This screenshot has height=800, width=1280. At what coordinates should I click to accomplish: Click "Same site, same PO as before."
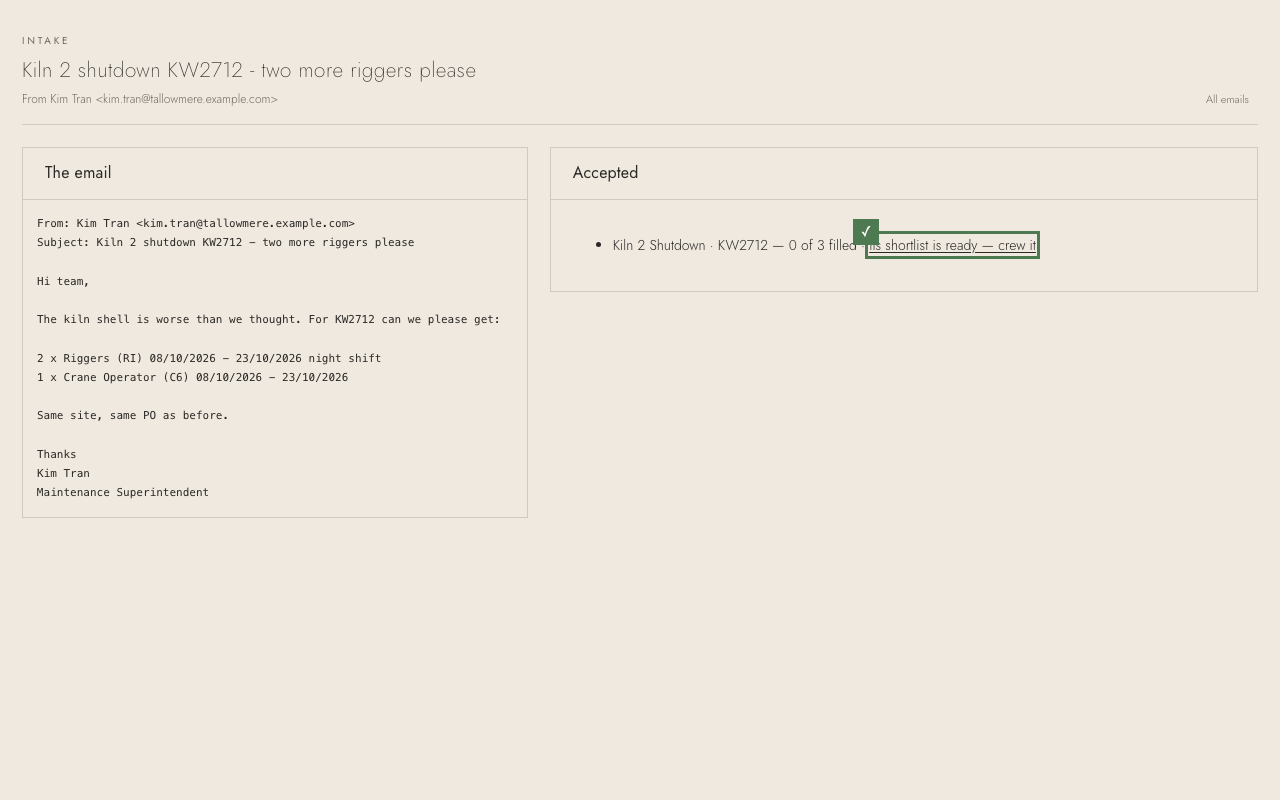(133, 415)
